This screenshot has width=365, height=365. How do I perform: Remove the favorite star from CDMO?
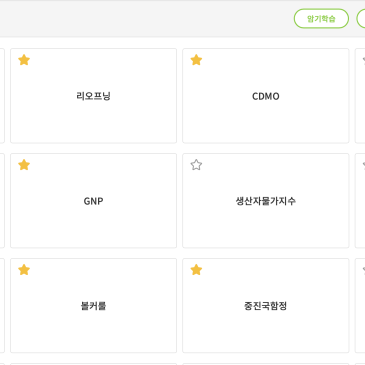click(x=196, y=60)
